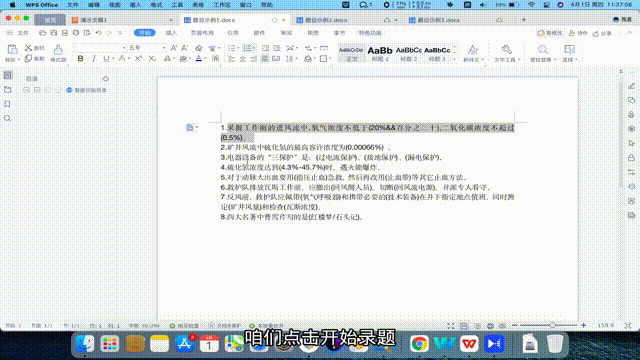Apply the Heading 1 style
The image size is (640, 360).
380,53
